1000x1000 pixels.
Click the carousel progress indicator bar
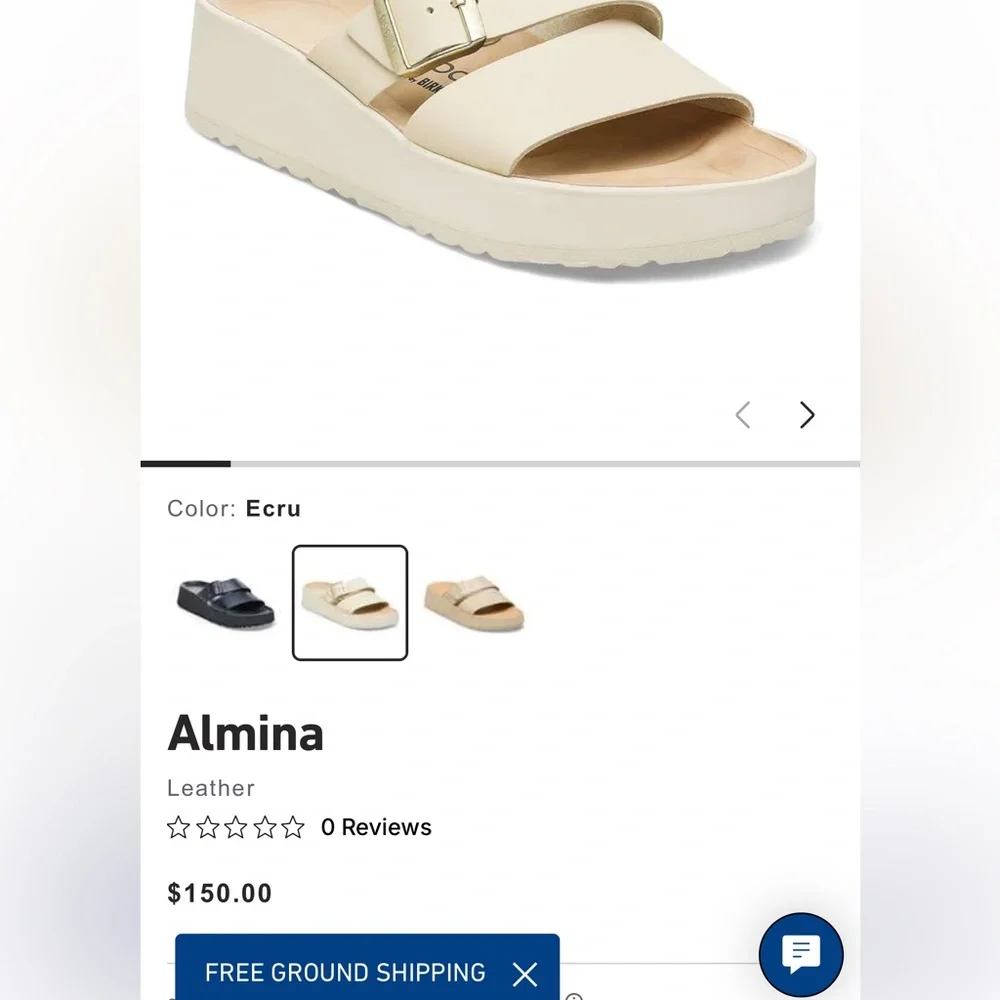(186, 463)
